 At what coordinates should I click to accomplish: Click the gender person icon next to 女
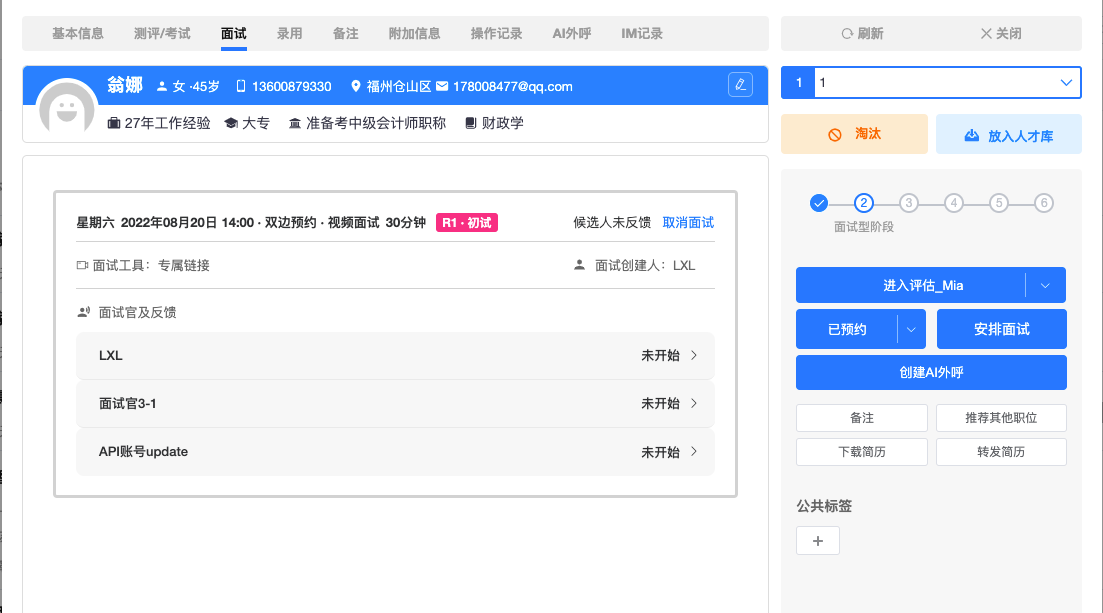point(162,86)
